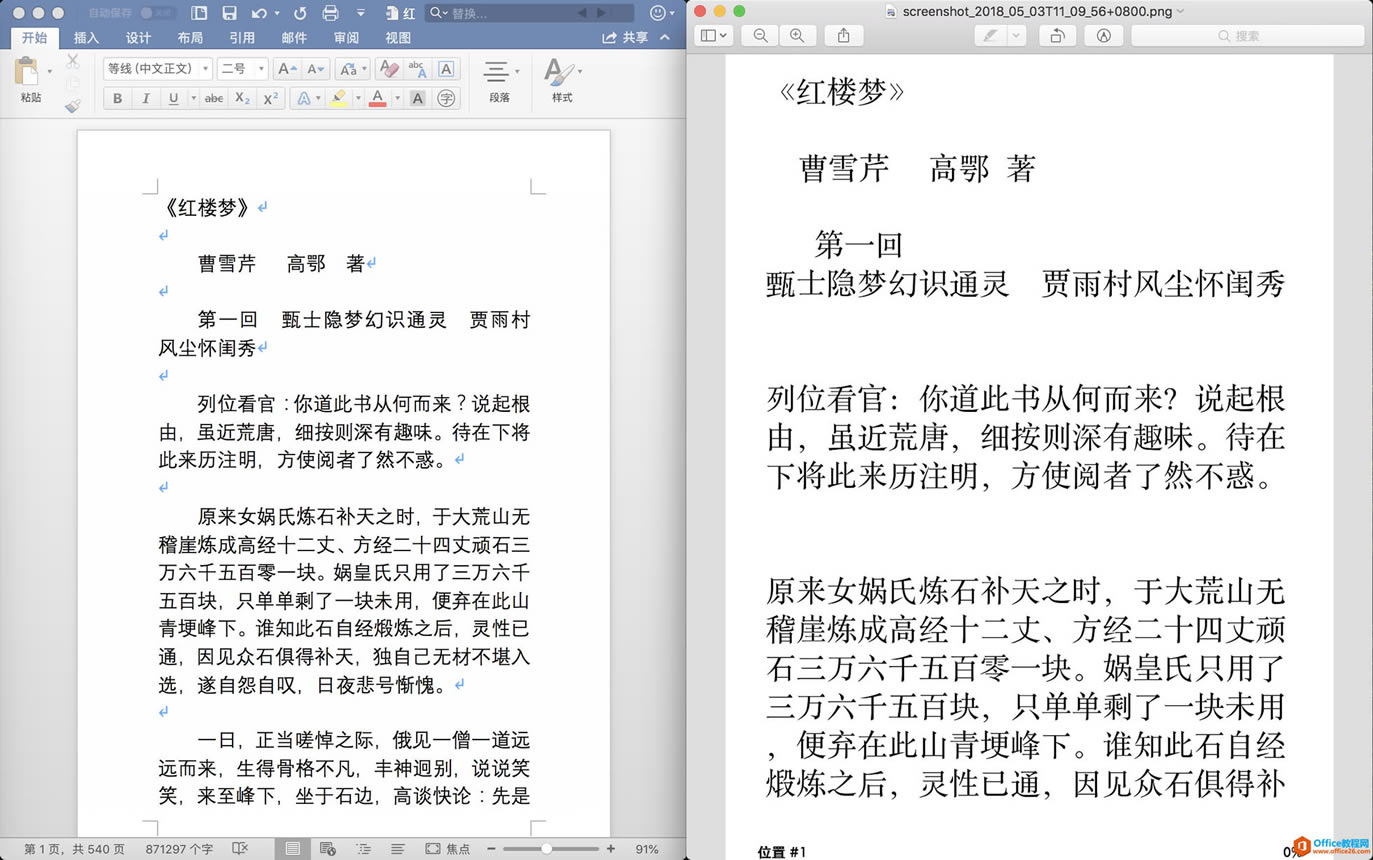Open the 样式 styles panel
The height and width of the screenshot is (860, 1373).
pyautogui.click(x=561, y=80)
